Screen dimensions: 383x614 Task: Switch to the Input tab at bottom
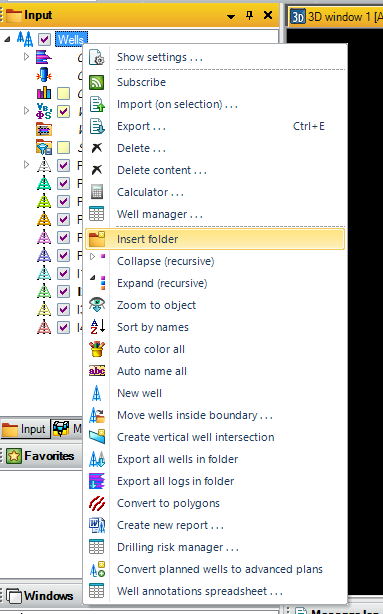24,429
